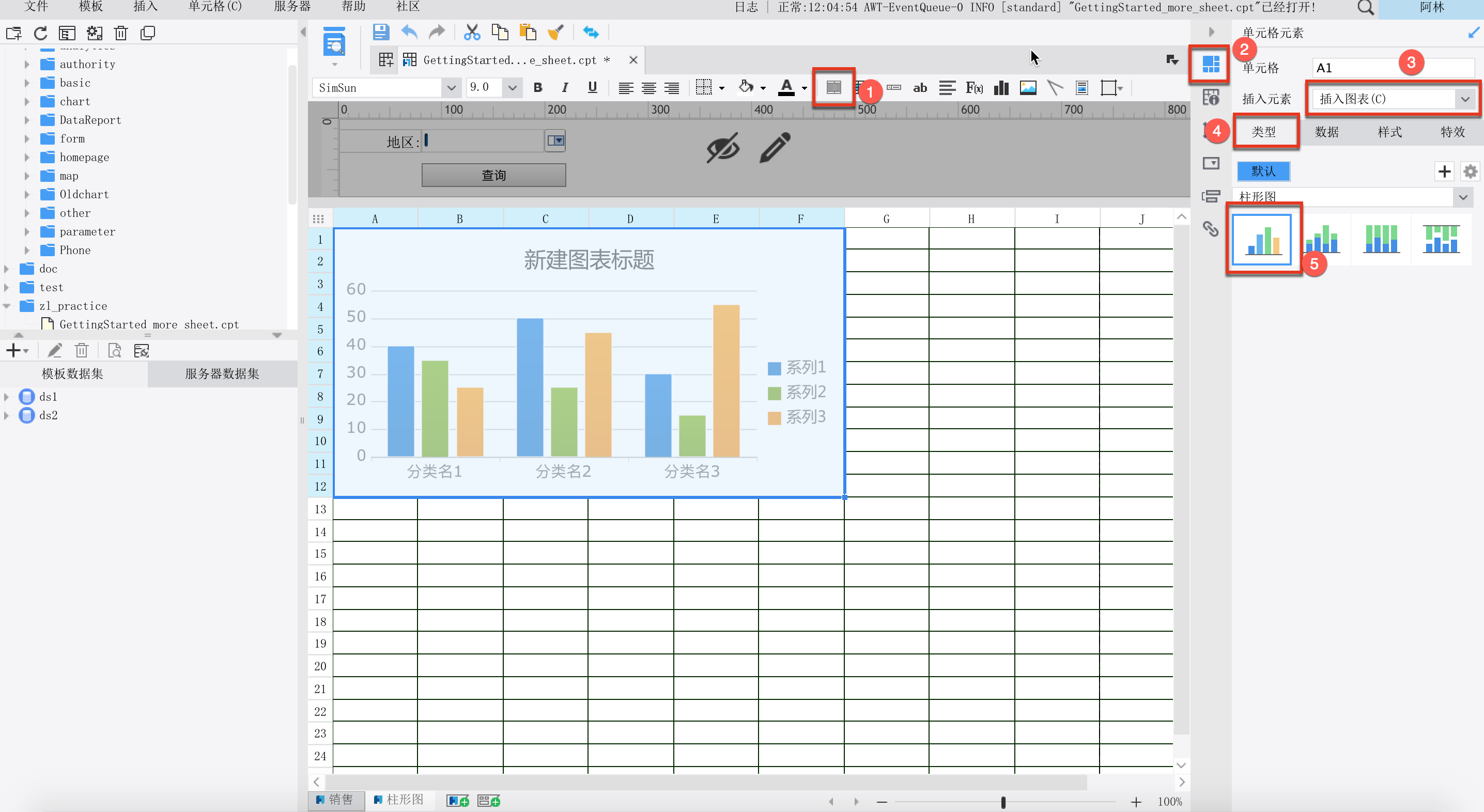
Task: Toggle italic formatting
Action: [565, 87]
